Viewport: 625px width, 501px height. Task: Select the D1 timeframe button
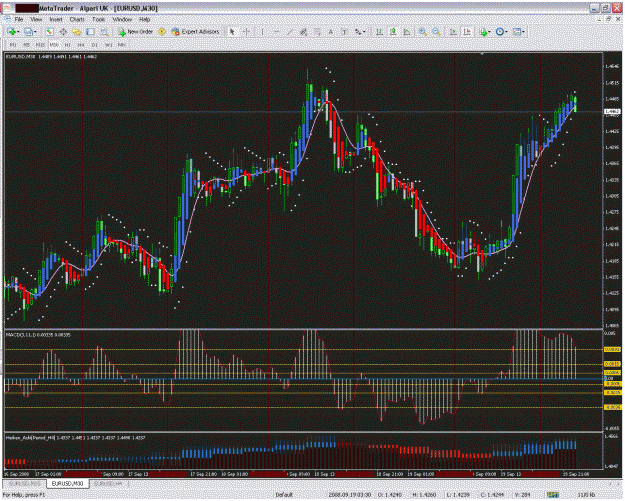pos(94,45)
